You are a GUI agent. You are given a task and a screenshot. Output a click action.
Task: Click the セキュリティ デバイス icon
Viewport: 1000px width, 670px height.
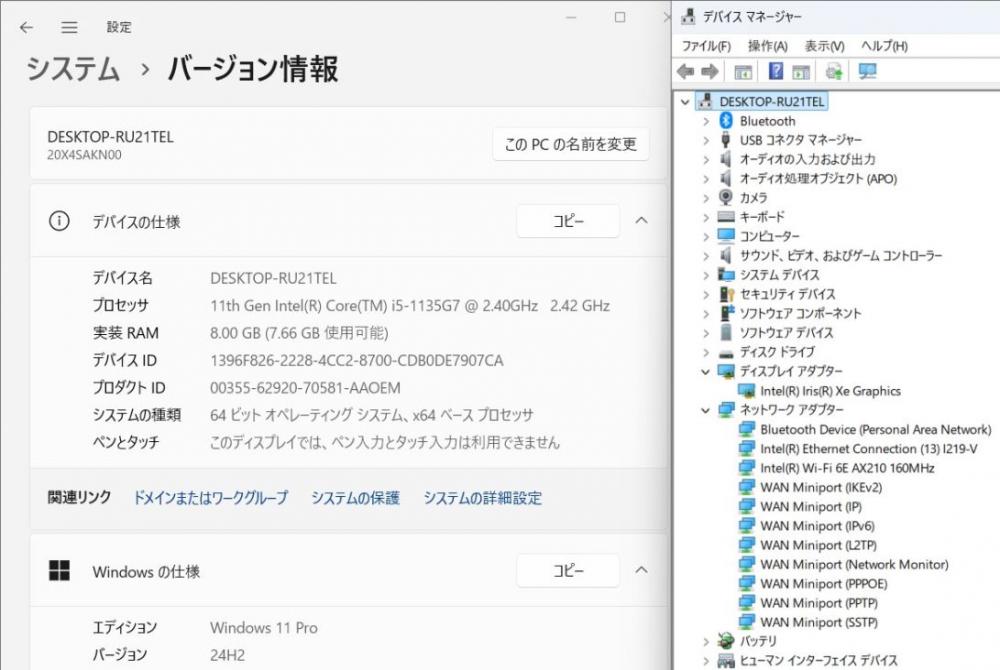(x=726, y=294)
